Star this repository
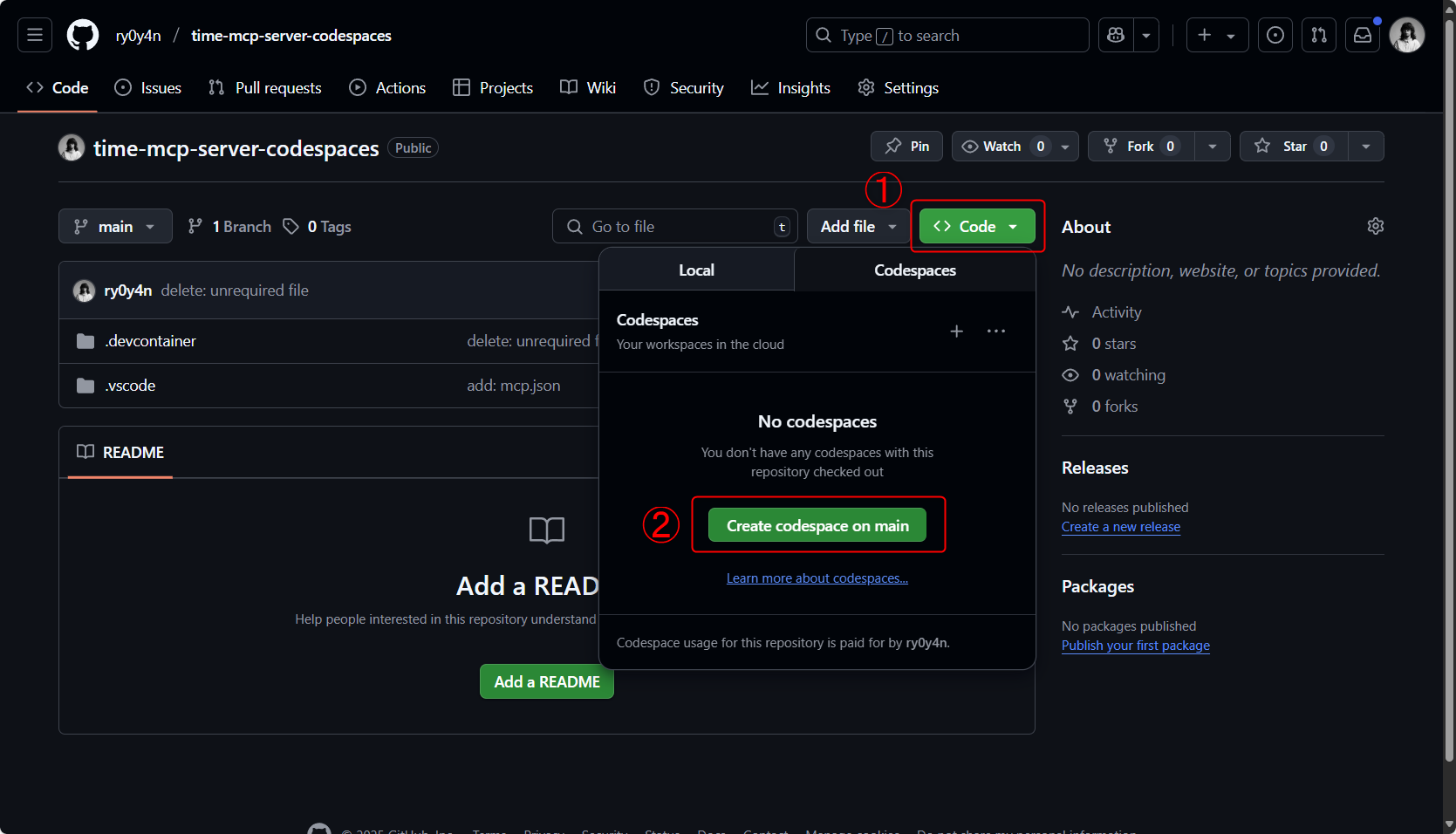 click(1294, 147)
